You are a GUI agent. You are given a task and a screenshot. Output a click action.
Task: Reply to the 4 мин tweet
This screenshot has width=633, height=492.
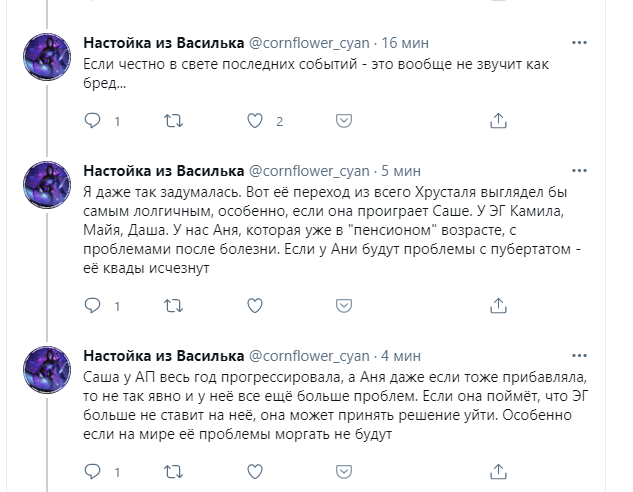tap(93, 469)
